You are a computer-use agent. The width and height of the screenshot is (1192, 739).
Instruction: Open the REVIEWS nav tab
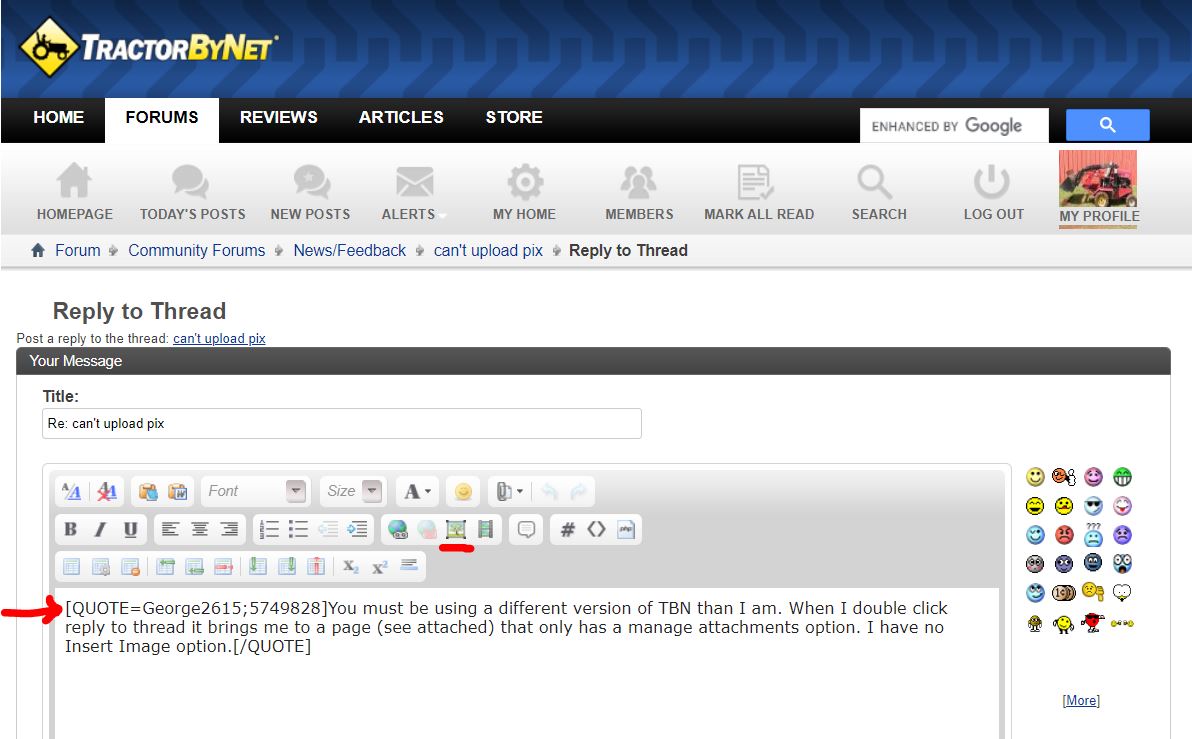[278, 118]
